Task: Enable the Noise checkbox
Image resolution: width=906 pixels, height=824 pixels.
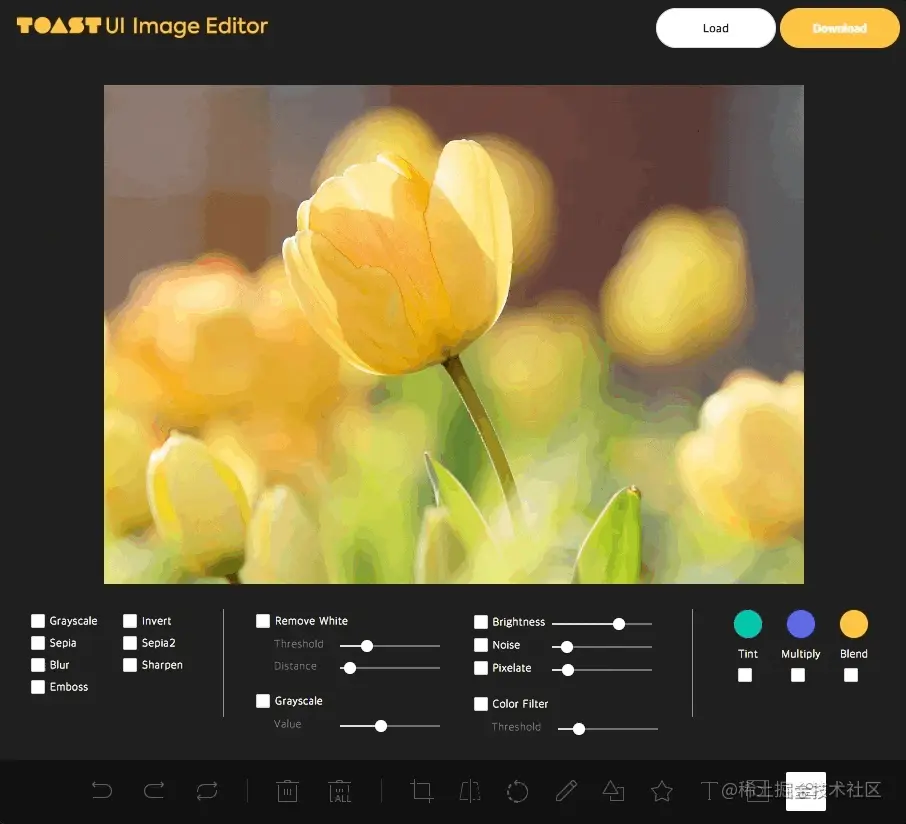Action: (x=481, y=644)
